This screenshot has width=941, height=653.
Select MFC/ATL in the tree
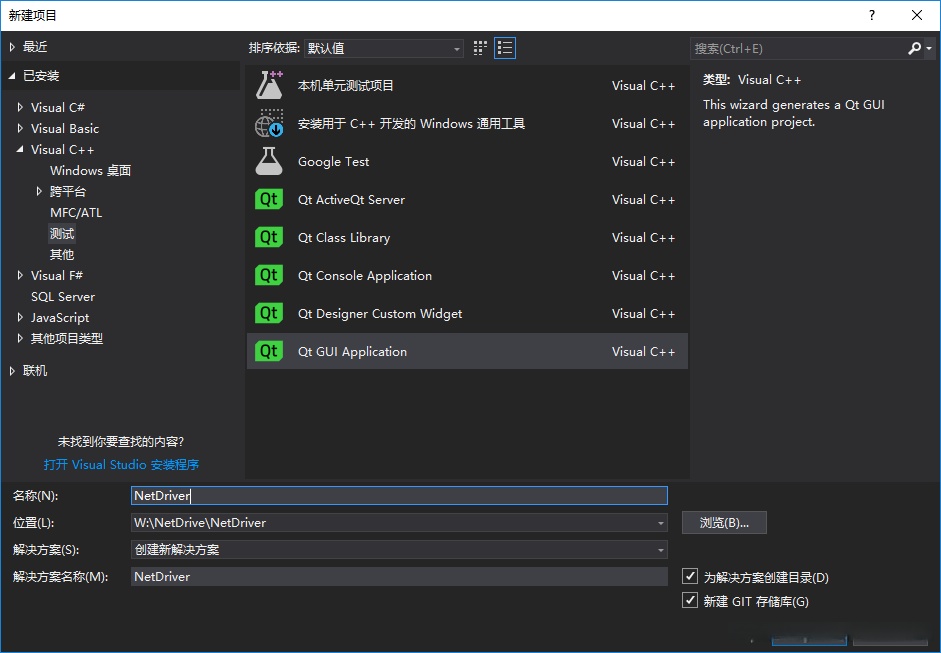(76, 212)
